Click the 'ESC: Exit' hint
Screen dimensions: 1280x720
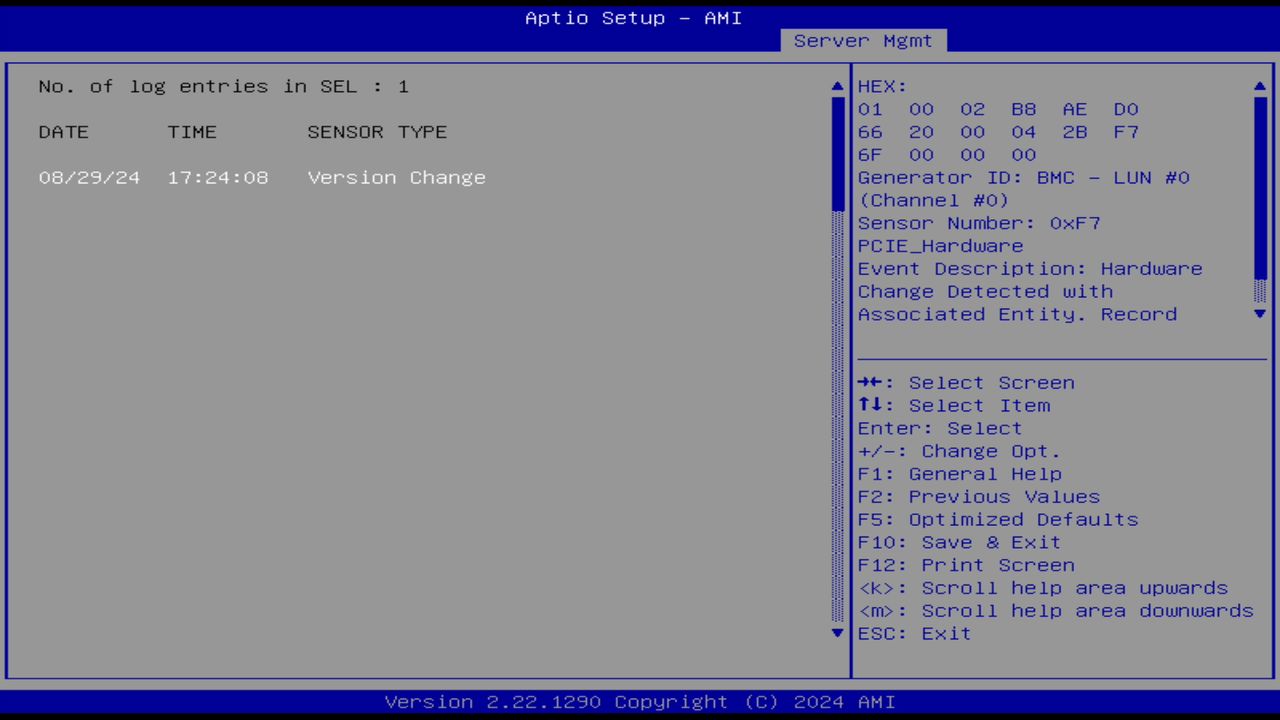click(914, 634)
